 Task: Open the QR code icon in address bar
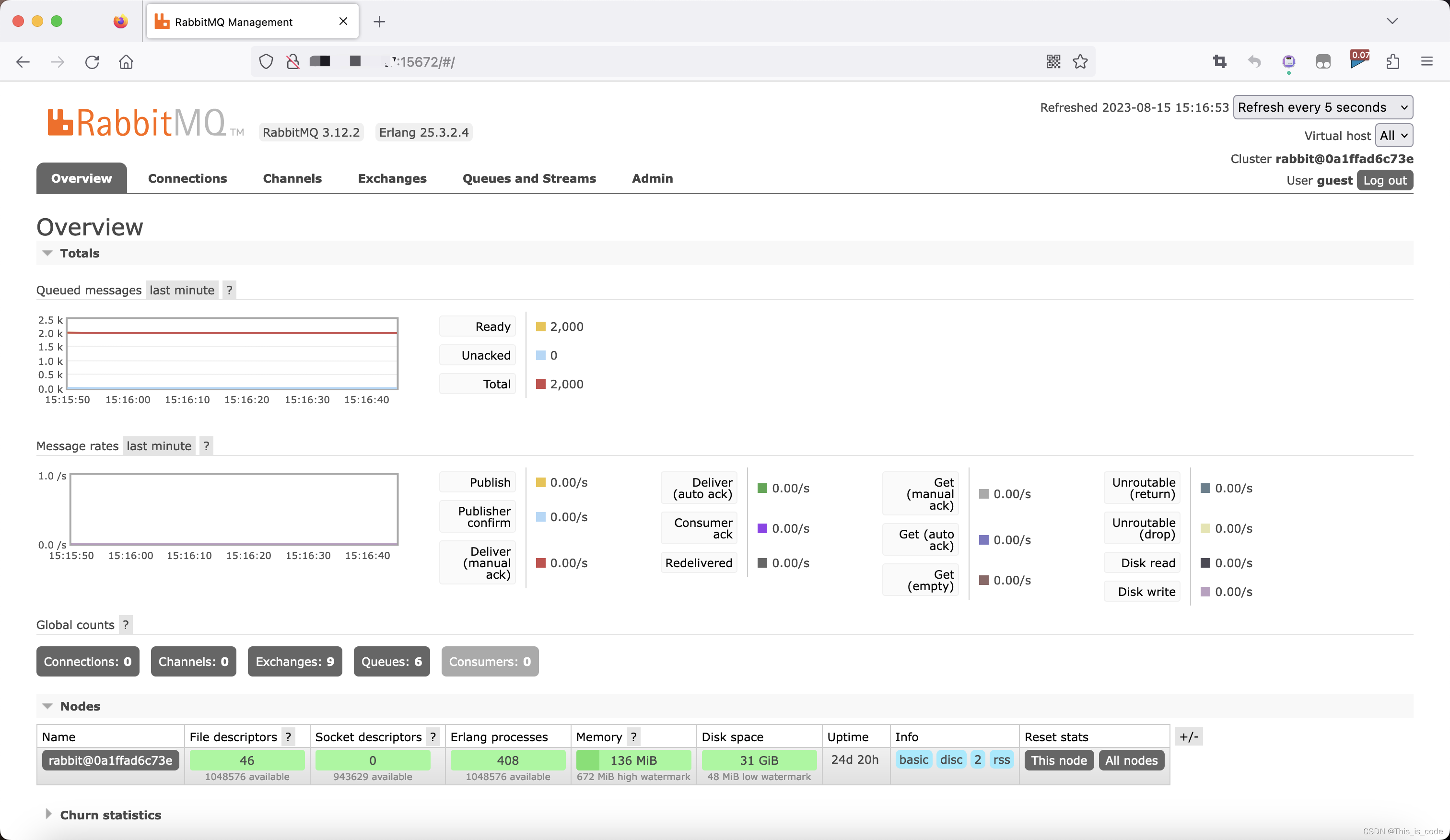1053,61
